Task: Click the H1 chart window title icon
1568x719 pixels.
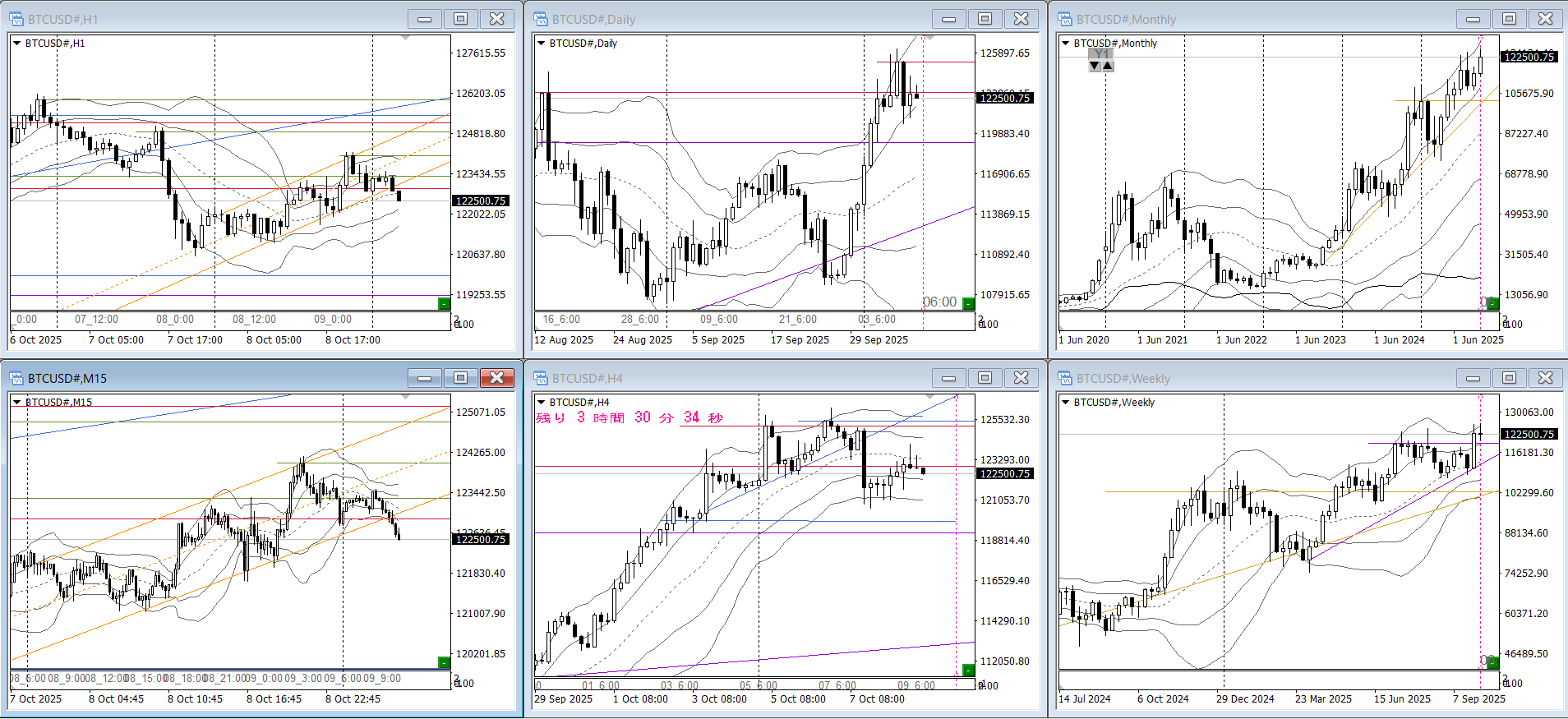Action: [16, 19]
